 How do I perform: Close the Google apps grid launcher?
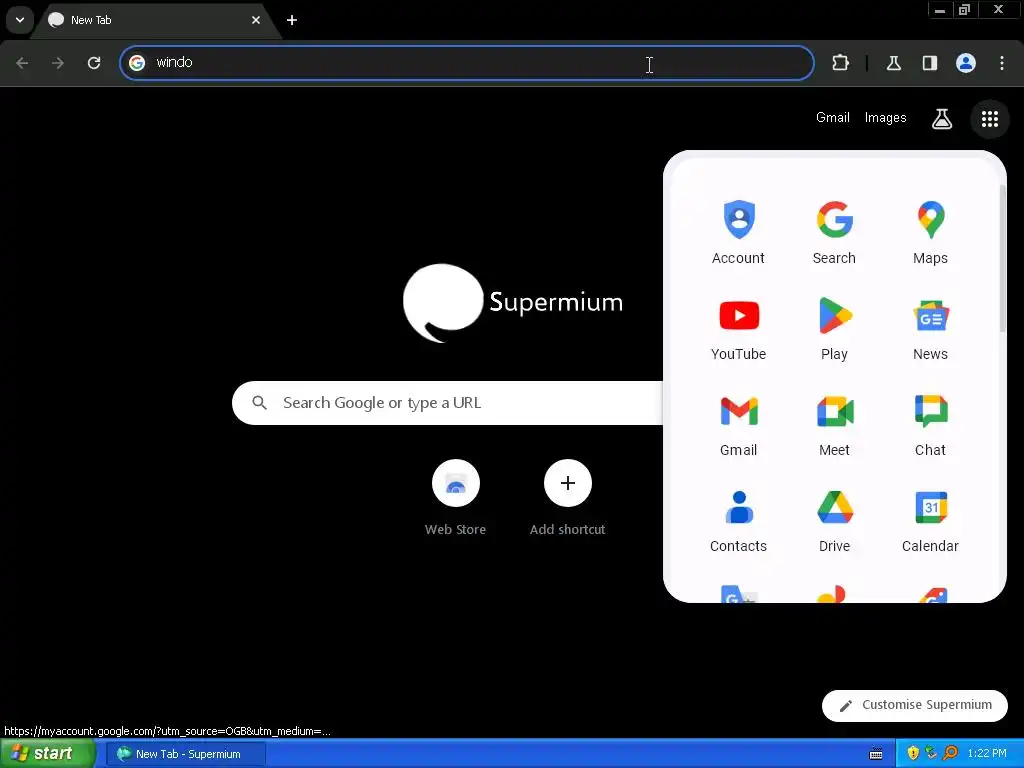coord(990,119)
